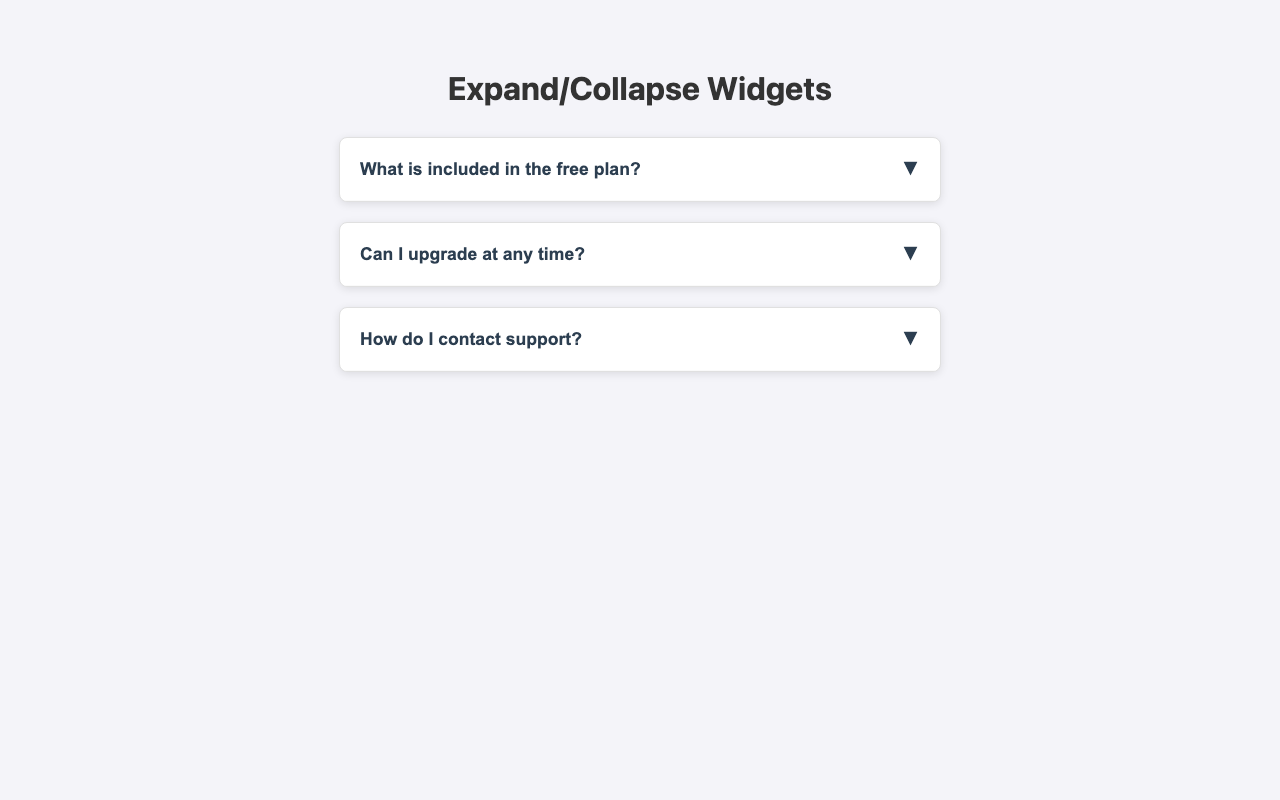Viewport: 1280px width, 800px height.
Task: Toggle the second accordion's arrow indicator
Action: (x=910, y=253)
